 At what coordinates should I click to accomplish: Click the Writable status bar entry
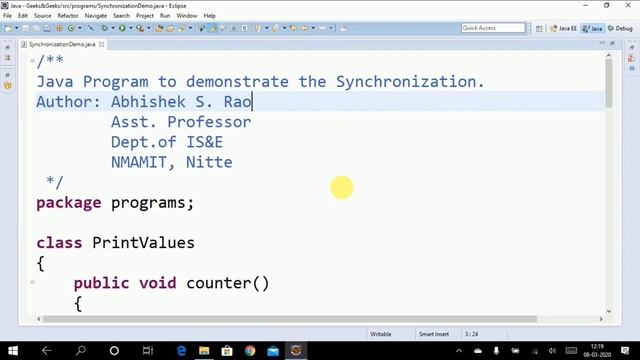381,334
